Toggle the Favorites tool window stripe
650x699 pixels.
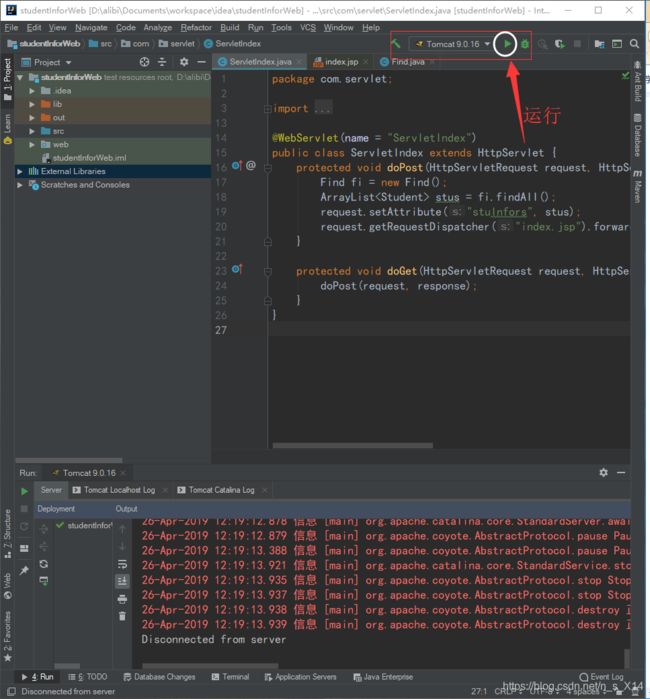7,637
